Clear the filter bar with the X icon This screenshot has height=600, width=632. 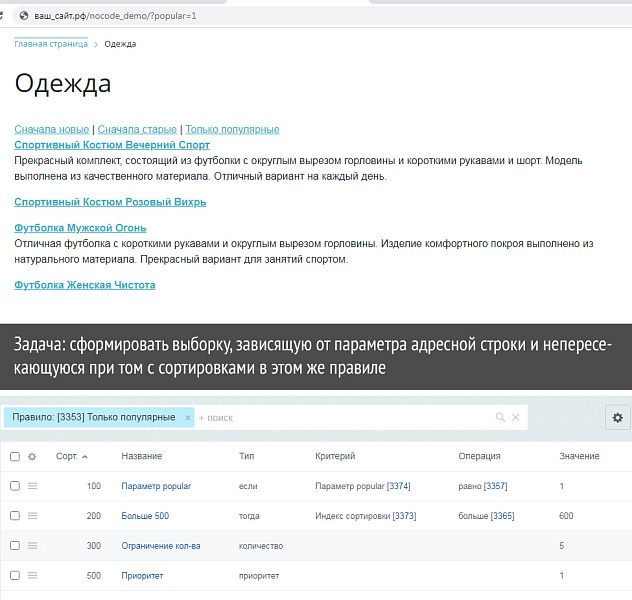pos(517,417)
